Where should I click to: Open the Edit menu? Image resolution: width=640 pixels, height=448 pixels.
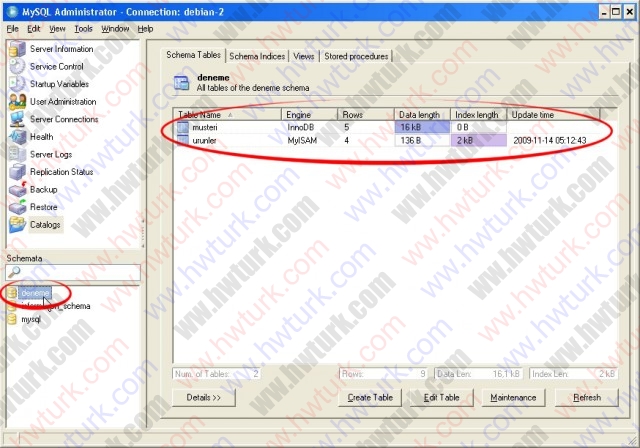[x=34, y=29]
